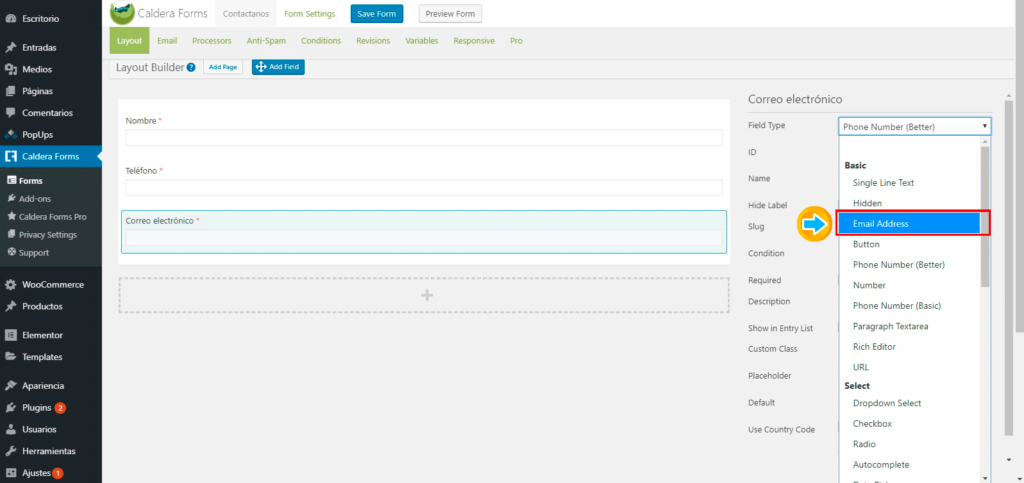Click the Layout Builder help question icon
Image resolution: width=1024 pixels, height=483 pixels.
click(191, 68)
